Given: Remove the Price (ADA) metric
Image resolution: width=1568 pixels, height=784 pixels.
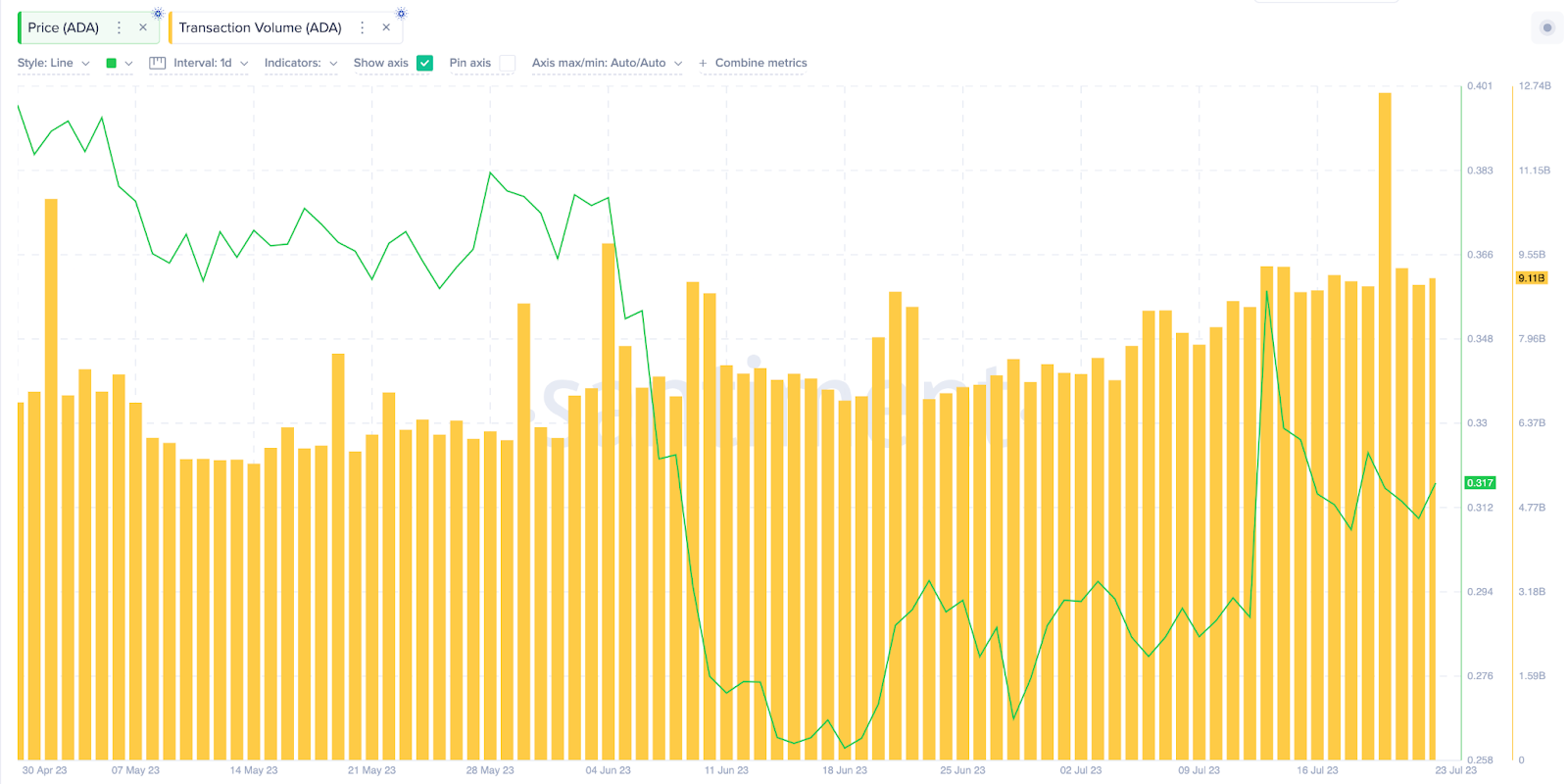Looking at the screenshot, I should (x=143, y=27).
